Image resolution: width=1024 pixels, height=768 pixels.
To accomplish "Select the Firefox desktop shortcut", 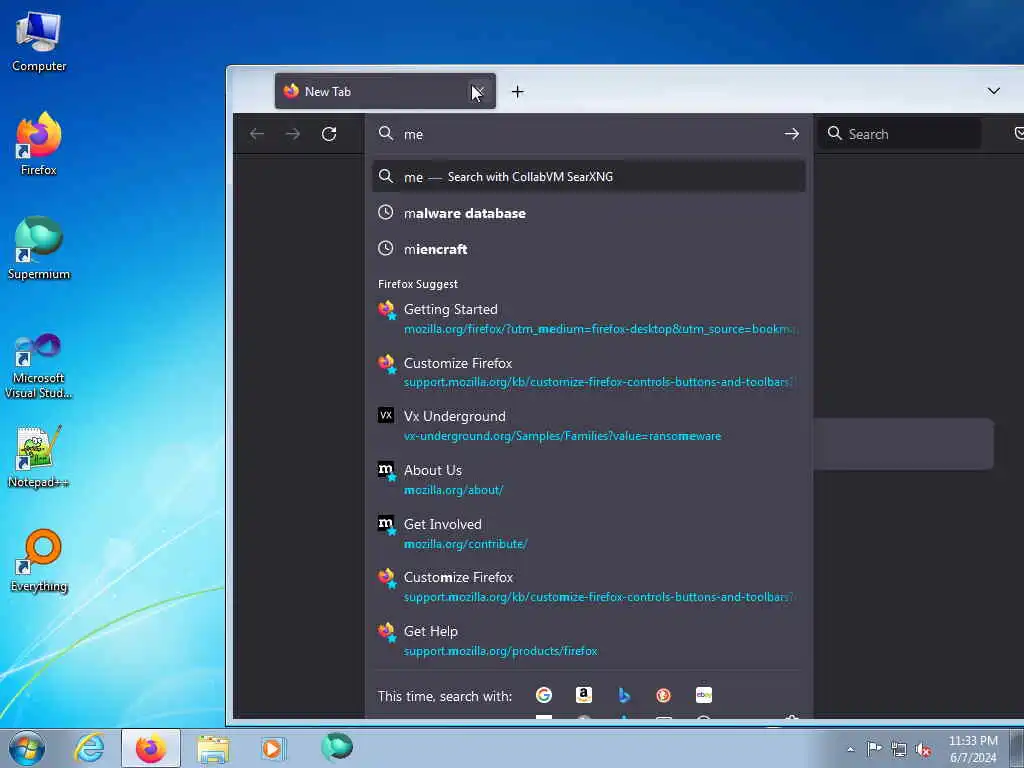I will click(39, 144).
